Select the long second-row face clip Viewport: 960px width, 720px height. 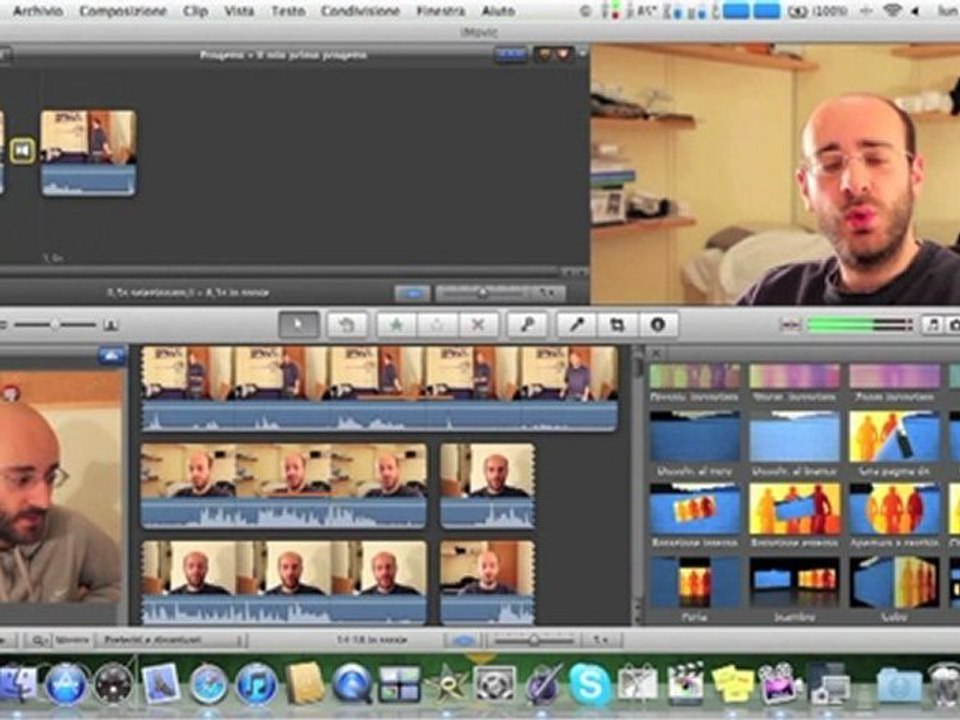(284, 486)
